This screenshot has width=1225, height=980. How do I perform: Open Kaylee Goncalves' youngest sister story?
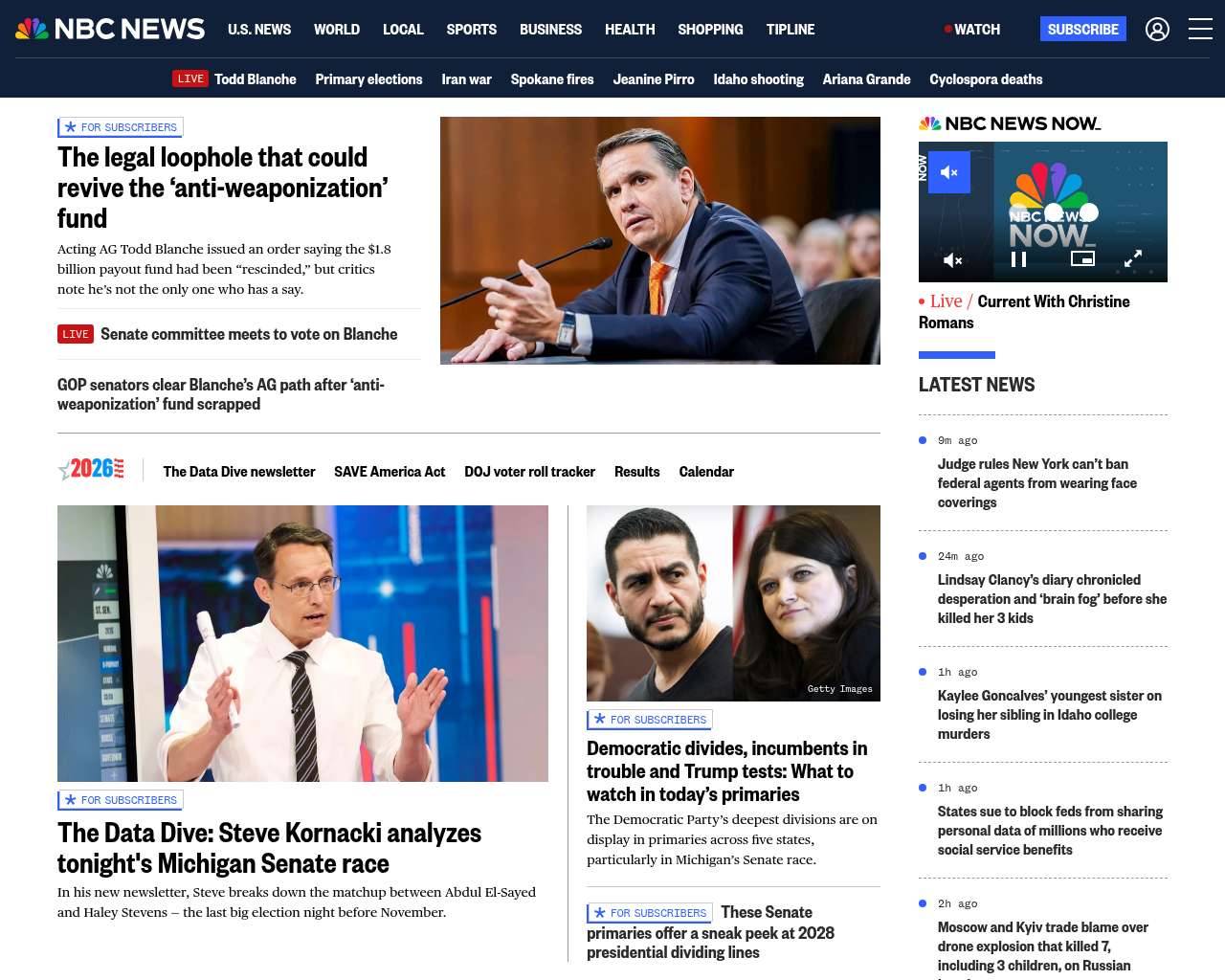1050,715
